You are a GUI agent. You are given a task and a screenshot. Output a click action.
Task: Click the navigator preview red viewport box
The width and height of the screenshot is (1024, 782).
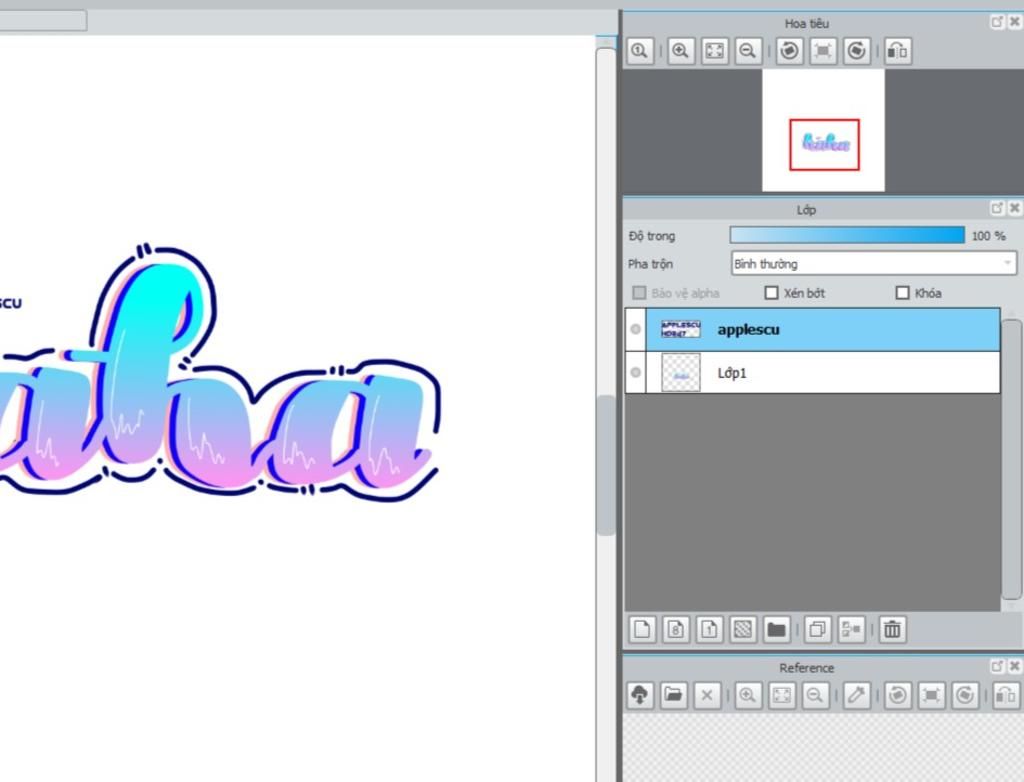824,144
